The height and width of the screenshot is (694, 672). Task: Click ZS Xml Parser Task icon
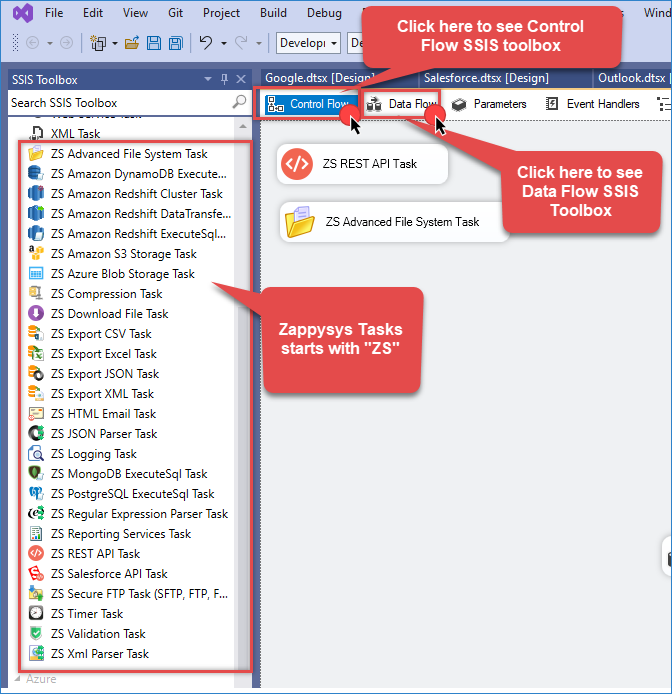point(36,653)
